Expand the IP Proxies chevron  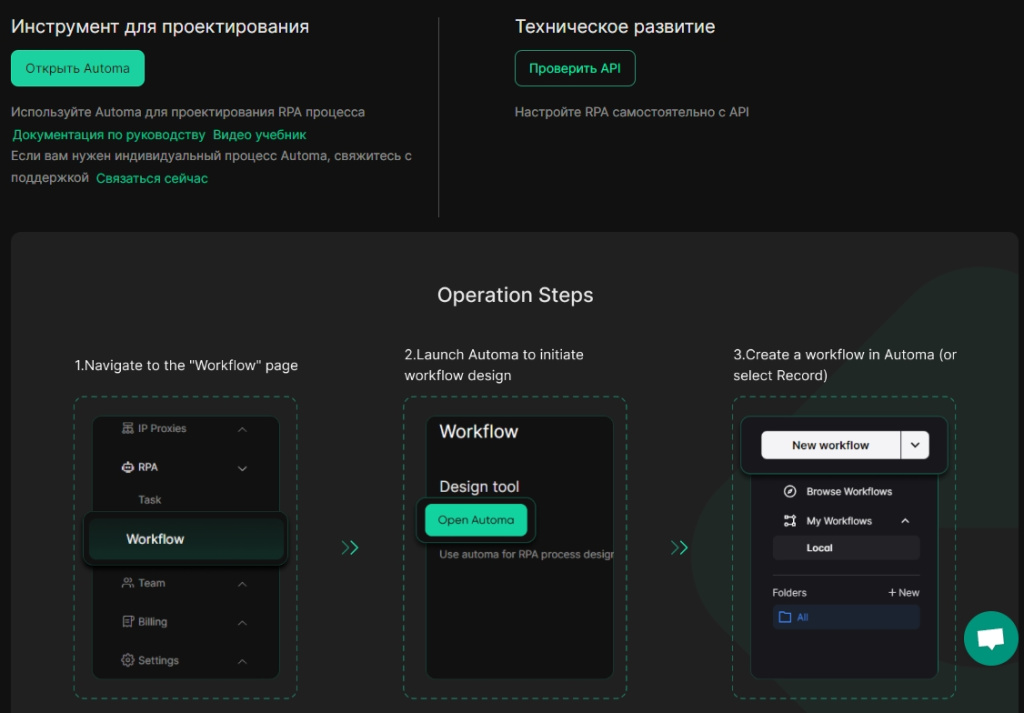coord(242,429)
